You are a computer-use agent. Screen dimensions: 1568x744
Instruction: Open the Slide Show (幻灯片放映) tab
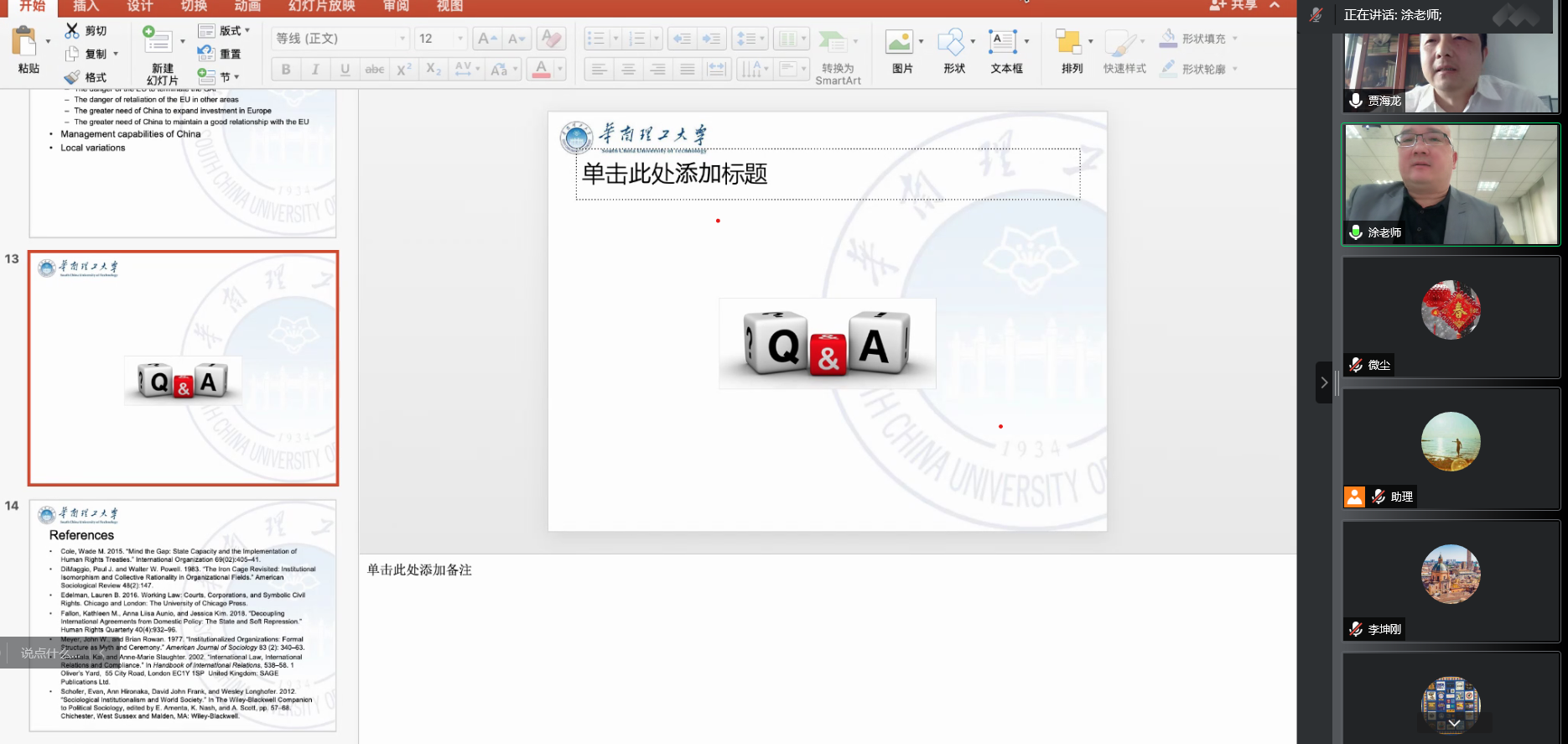coord(321,7)
